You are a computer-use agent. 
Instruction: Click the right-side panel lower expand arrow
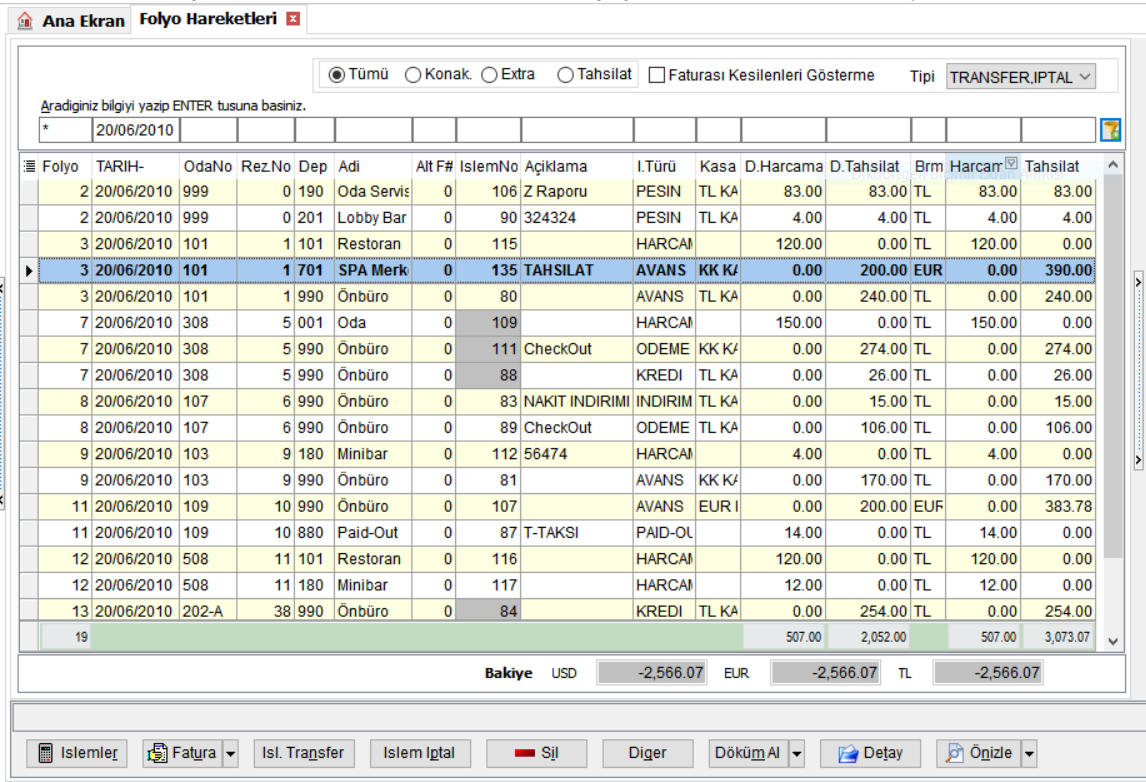1138,460
